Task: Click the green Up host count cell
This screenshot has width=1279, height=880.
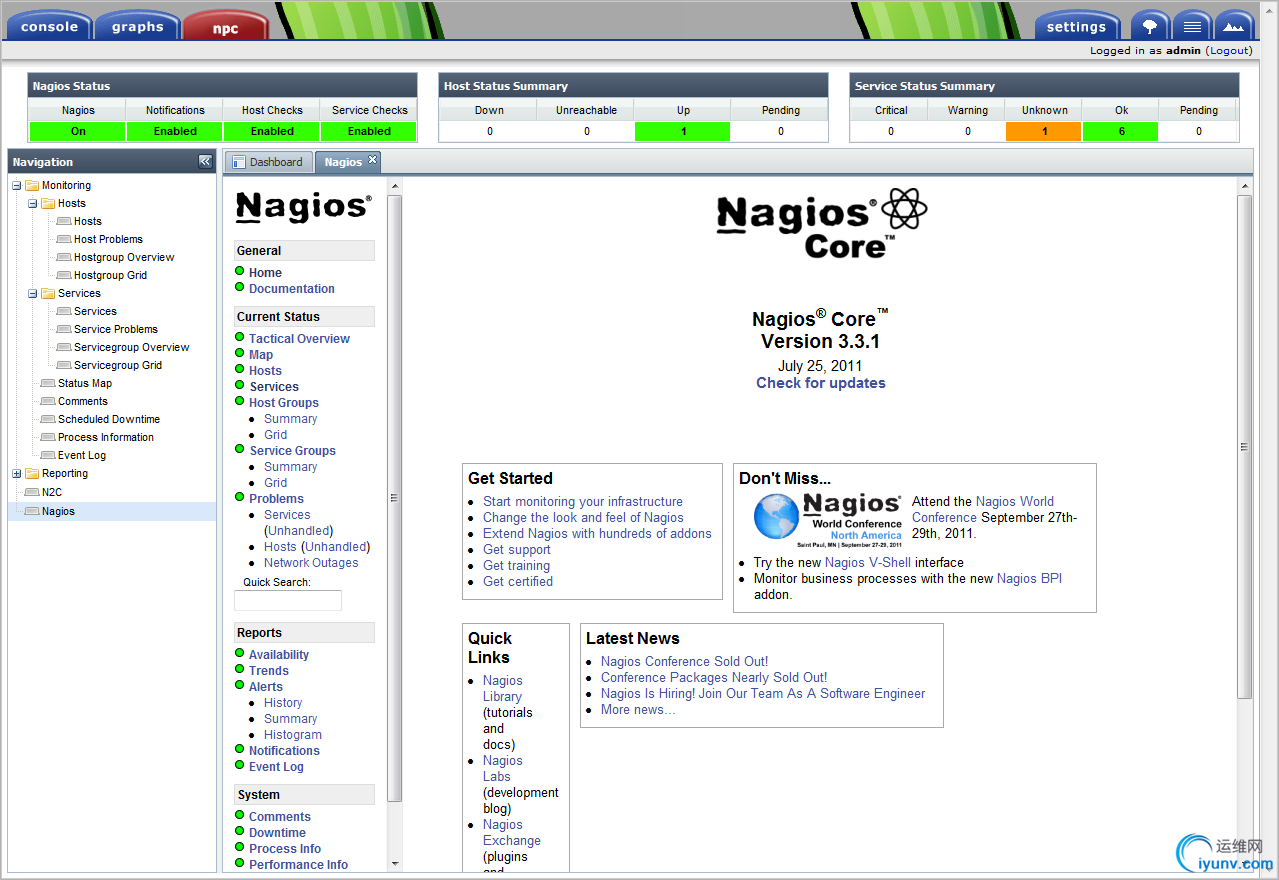Action: (x=683, y=131)
